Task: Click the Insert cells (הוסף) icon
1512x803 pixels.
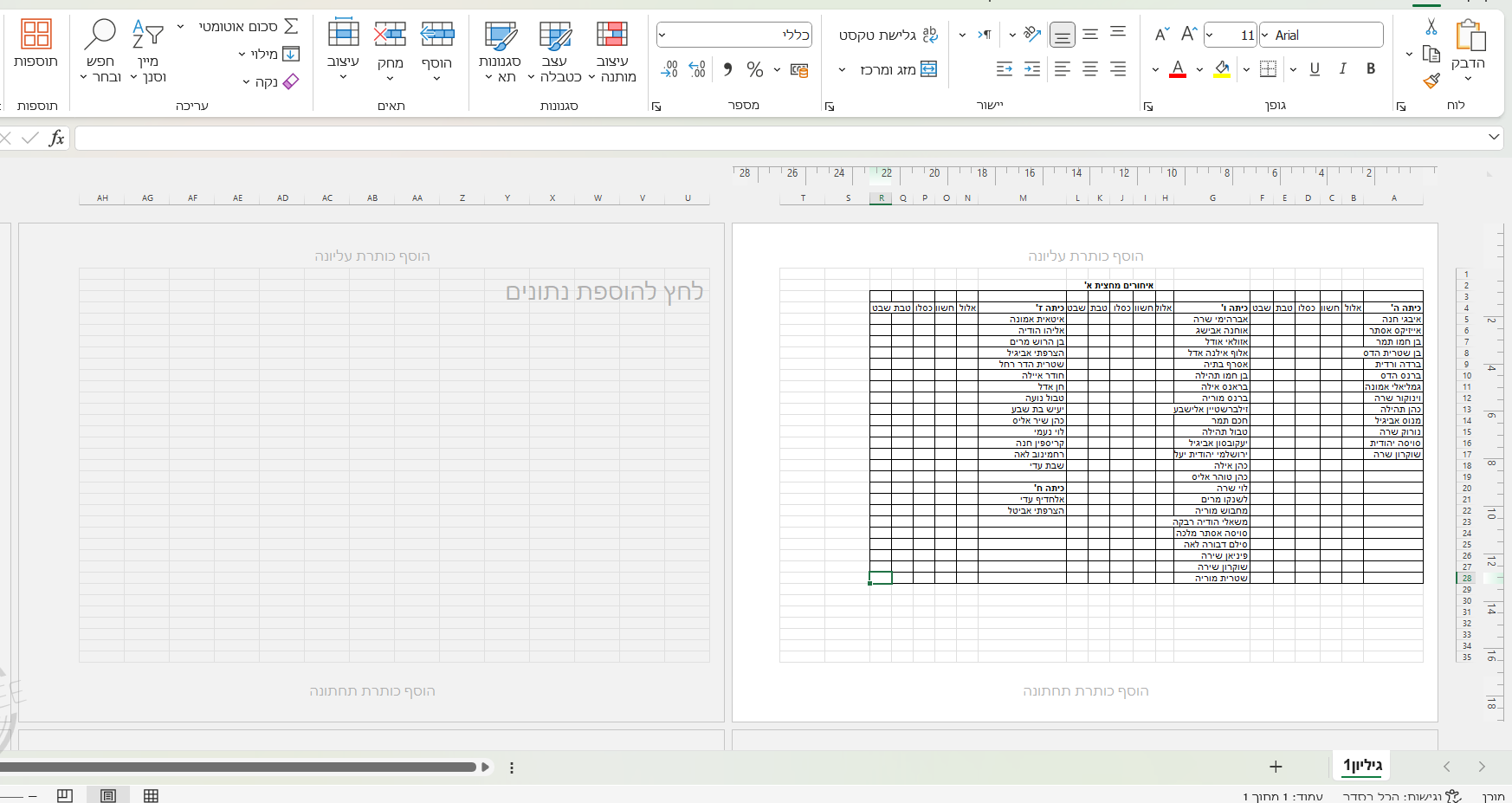Action: (437, 35)
